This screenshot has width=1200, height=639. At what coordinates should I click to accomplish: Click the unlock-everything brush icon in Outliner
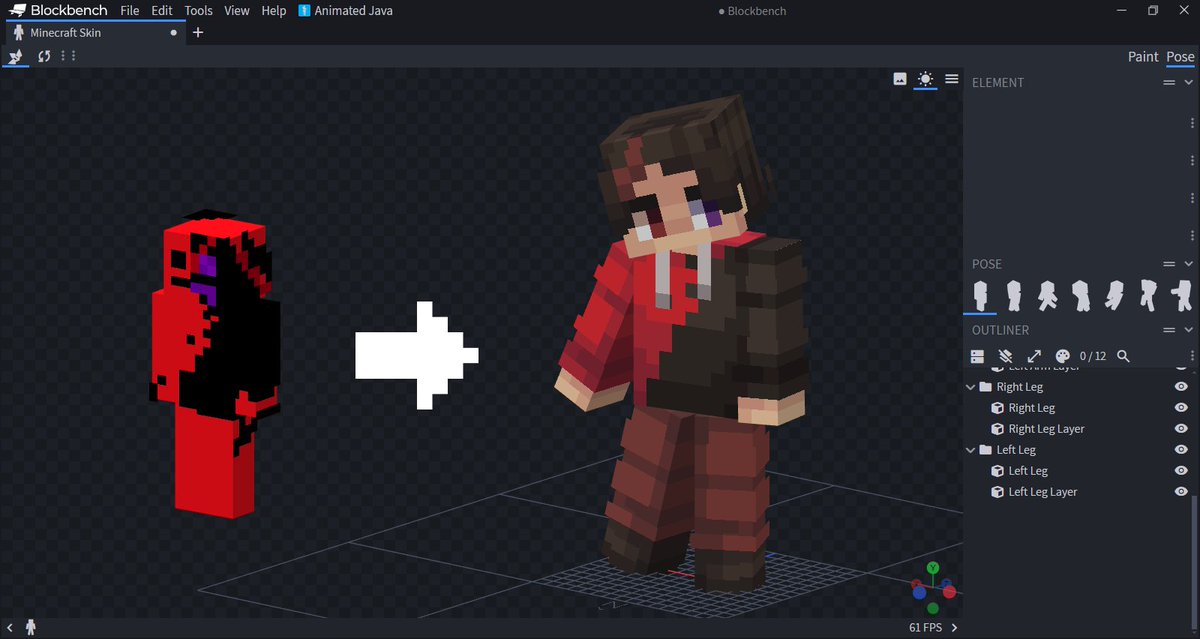(1006, 356)
